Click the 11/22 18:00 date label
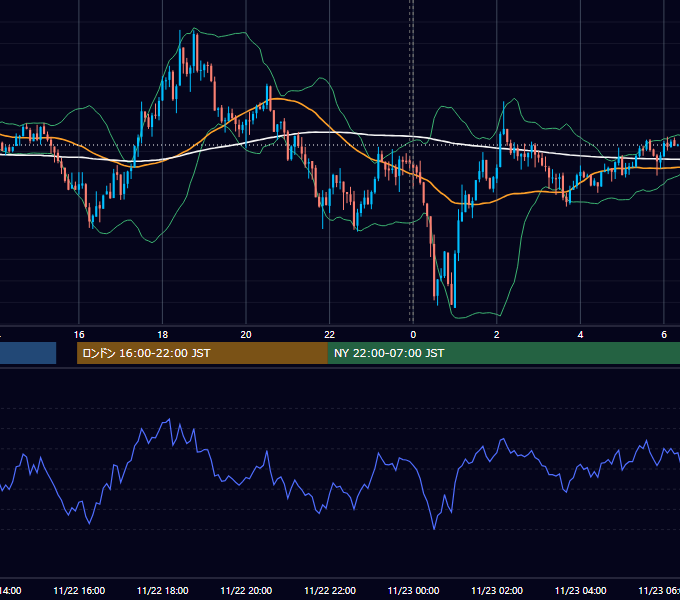The height and width of the screenshot is (600, 680). coord(163,591)
